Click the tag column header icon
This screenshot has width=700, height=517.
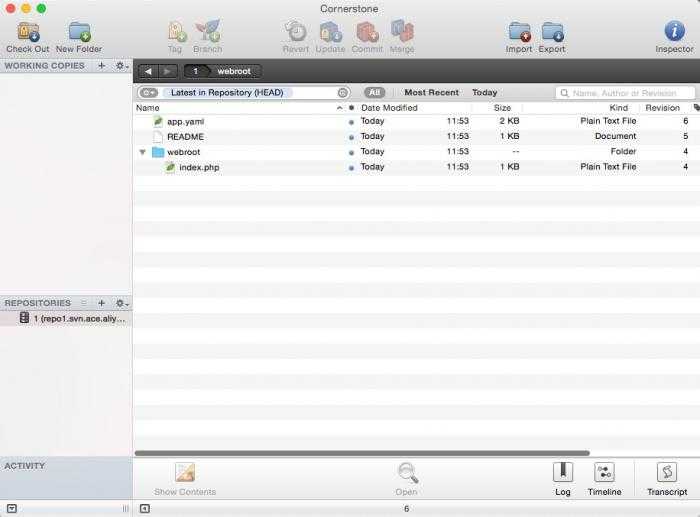(x=696, y=108)
